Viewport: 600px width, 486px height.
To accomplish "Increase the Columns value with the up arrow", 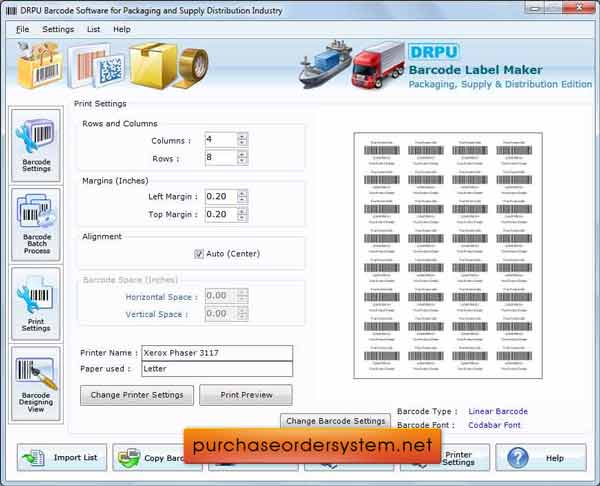I will 242,136.
